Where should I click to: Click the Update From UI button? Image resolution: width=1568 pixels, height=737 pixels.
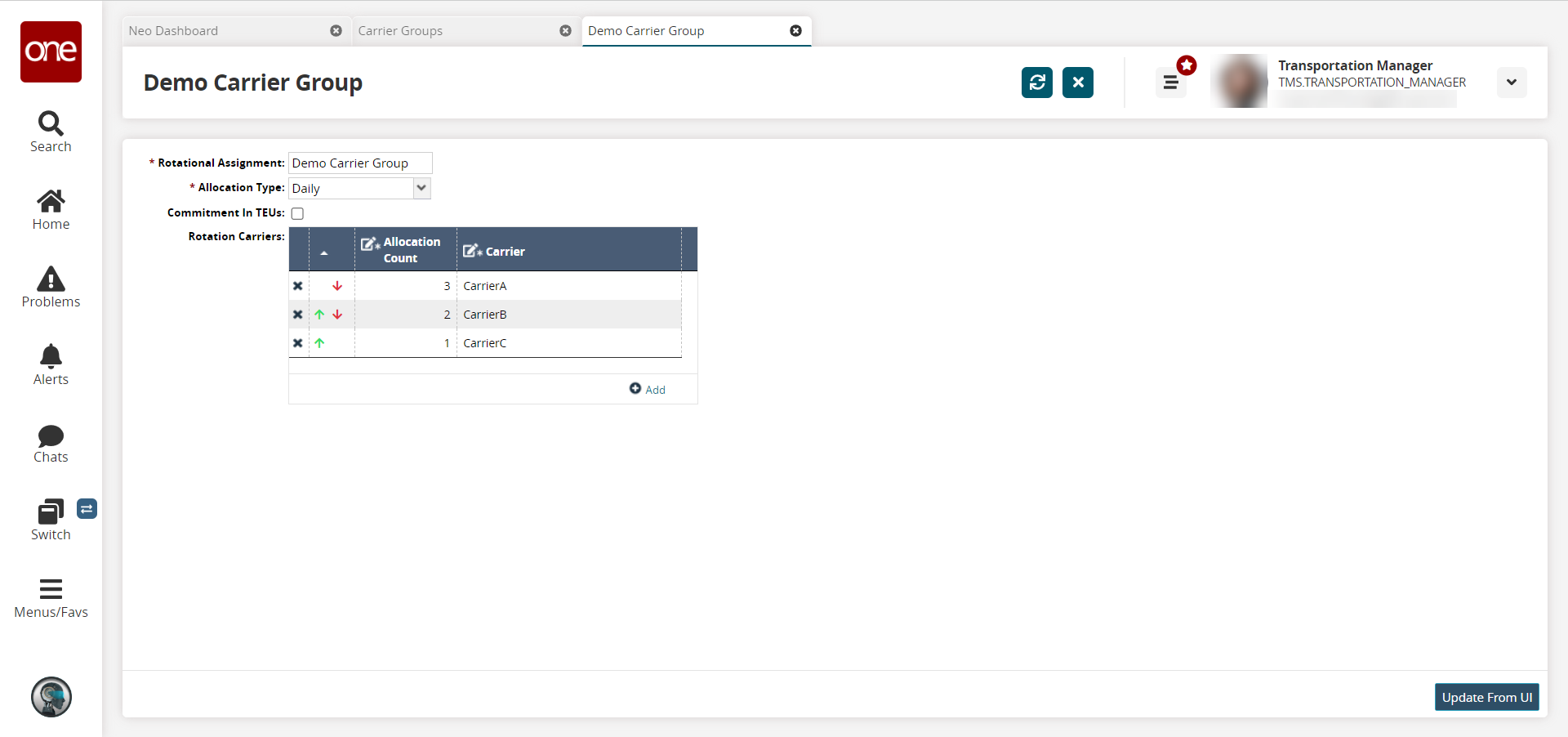(1487, 697)
